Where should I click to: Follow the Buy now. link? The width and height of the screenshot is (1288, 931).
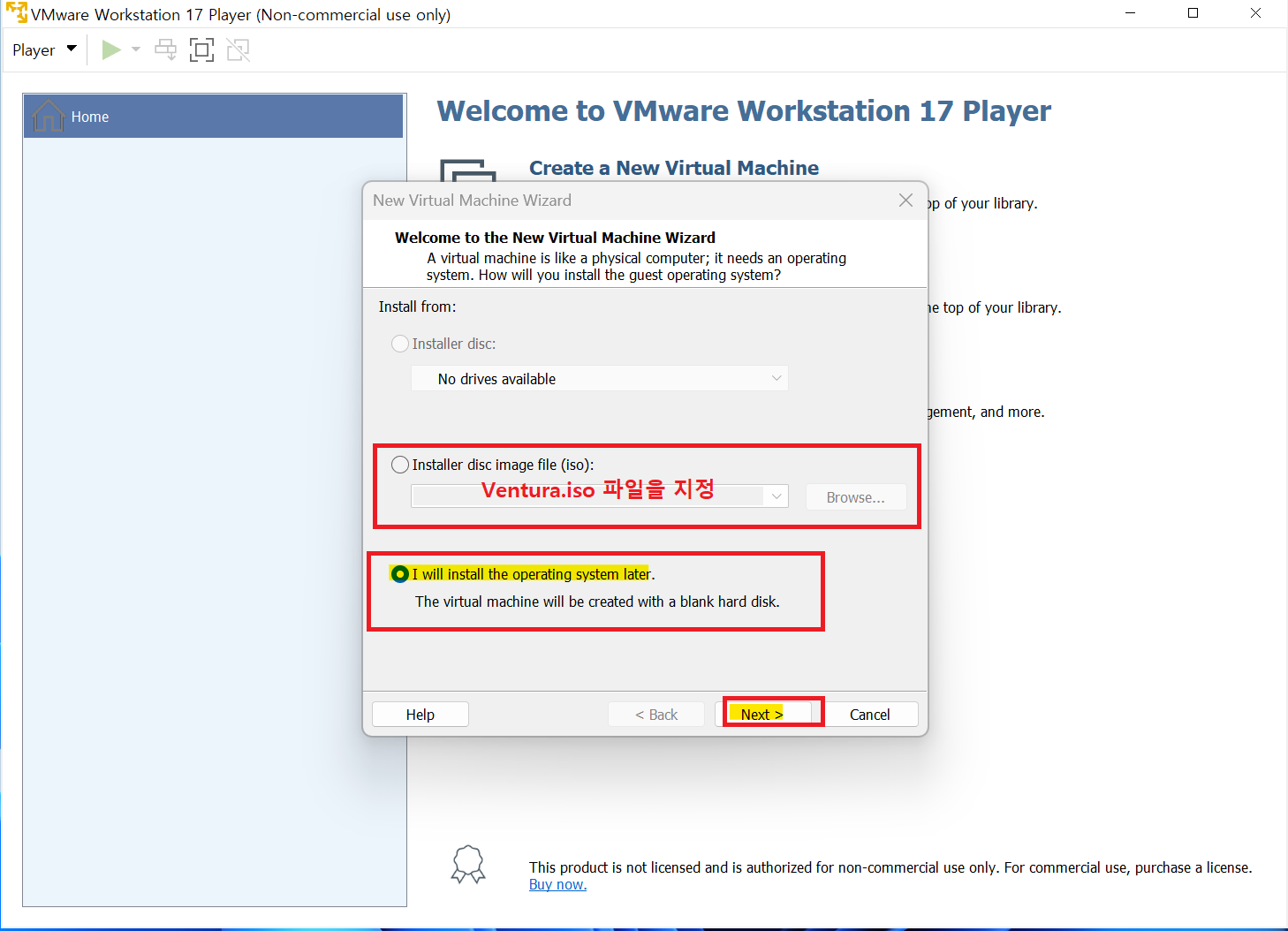[x=557, y=884]
